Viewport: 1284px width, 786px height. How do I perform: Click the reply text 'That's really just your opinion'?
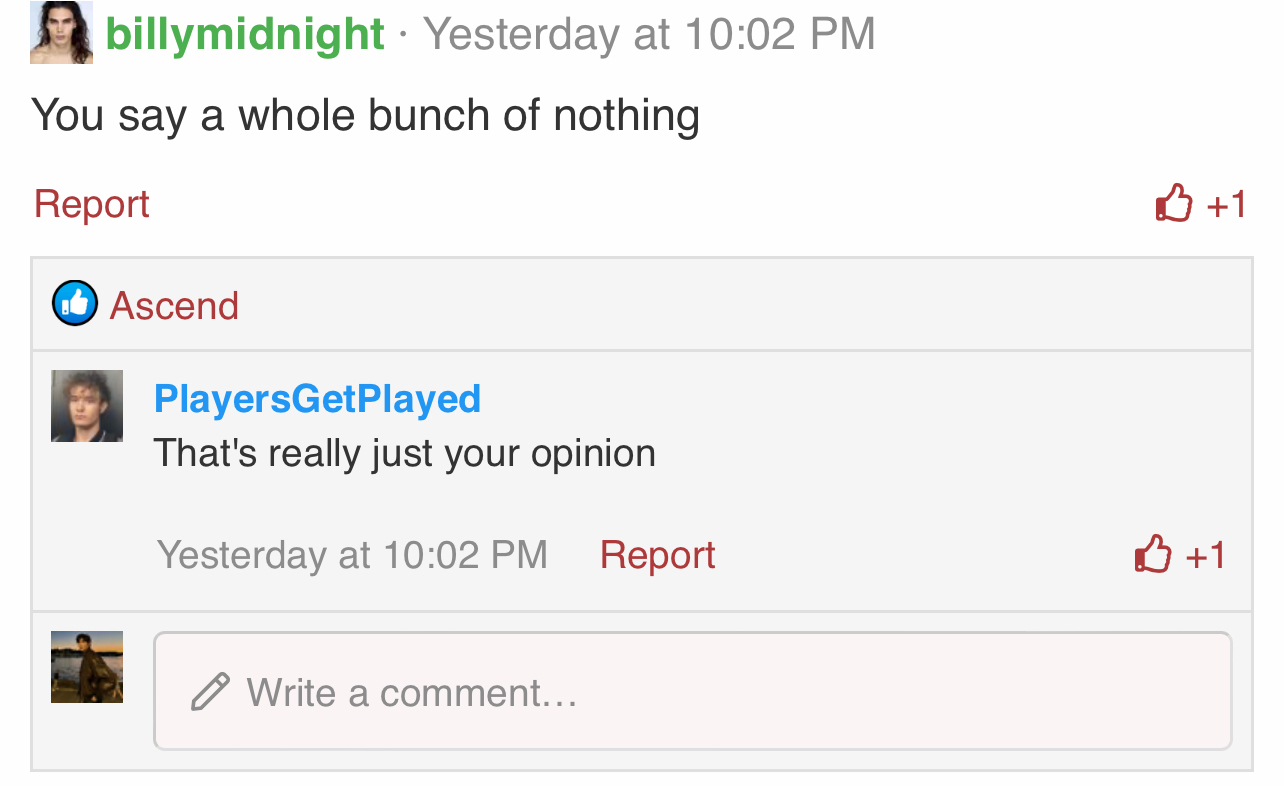click(x=405, y=454)
